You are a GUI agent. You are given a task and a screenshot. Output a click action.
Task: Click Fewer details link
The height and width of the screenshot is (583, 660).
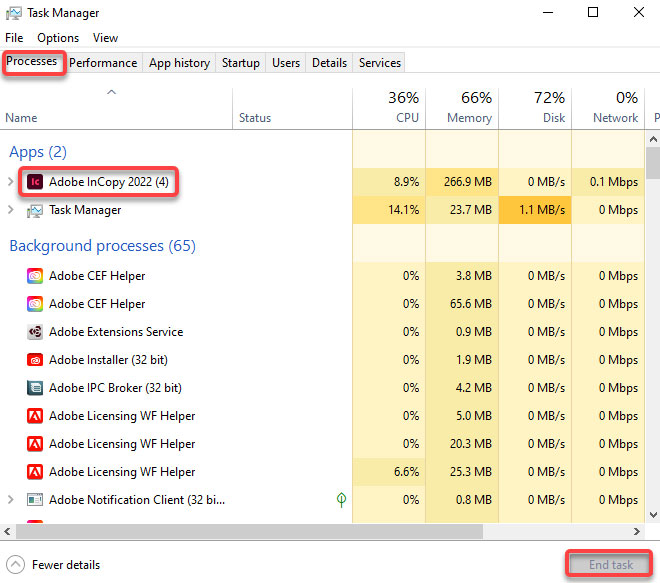66,565
